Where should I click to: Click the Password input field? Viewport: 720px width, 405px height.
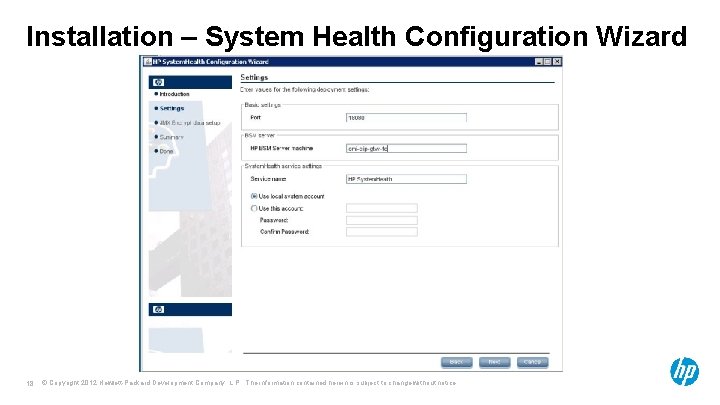point(382,220)
